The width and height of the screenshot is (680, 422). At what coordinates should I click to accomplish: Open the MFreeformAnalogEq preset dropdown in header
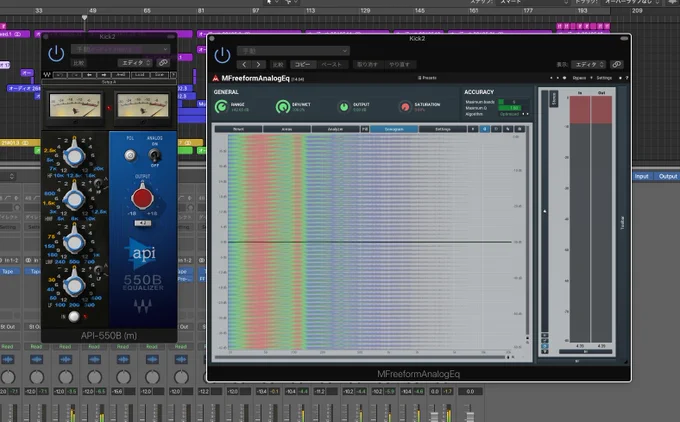(x=293, y=51)
